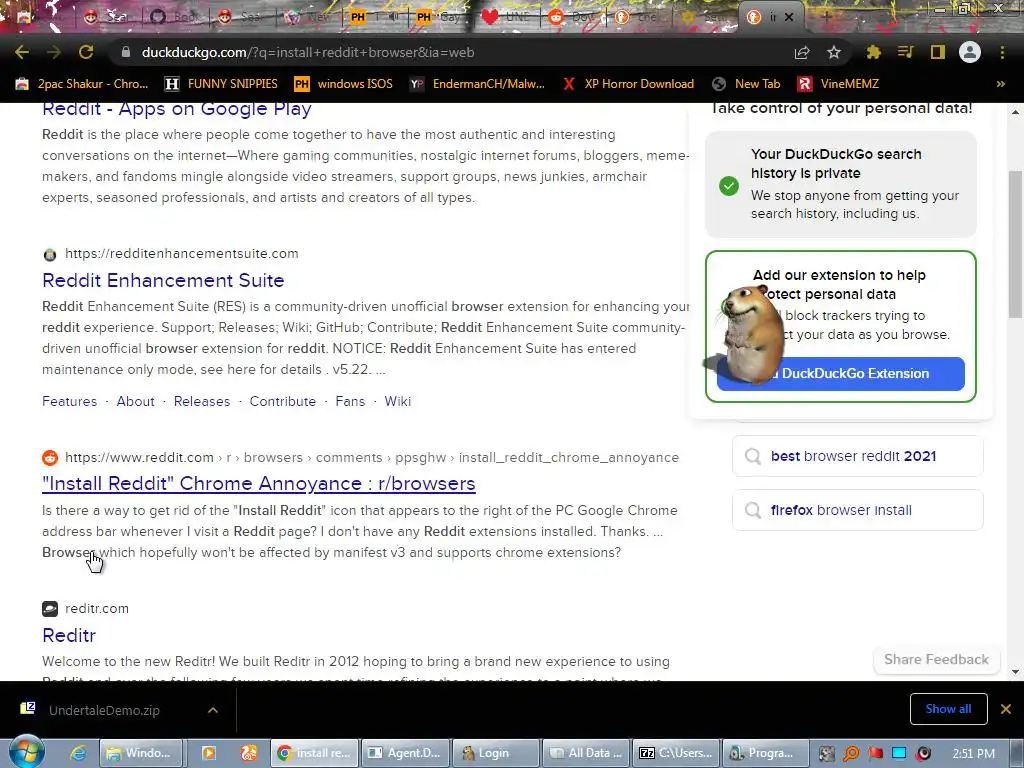Open the Wiki sitelink
1024x768 pixels.
pos(397,401)
